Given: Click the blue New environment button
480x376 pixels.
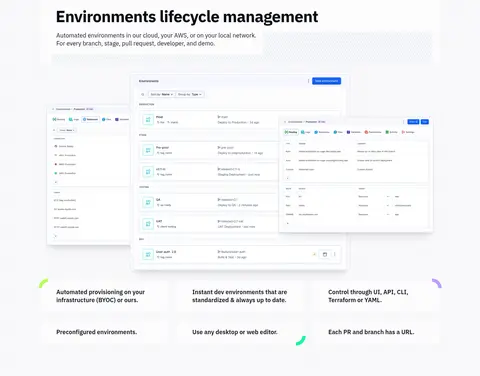Looking at the screenshot, I should coord(326,81).
